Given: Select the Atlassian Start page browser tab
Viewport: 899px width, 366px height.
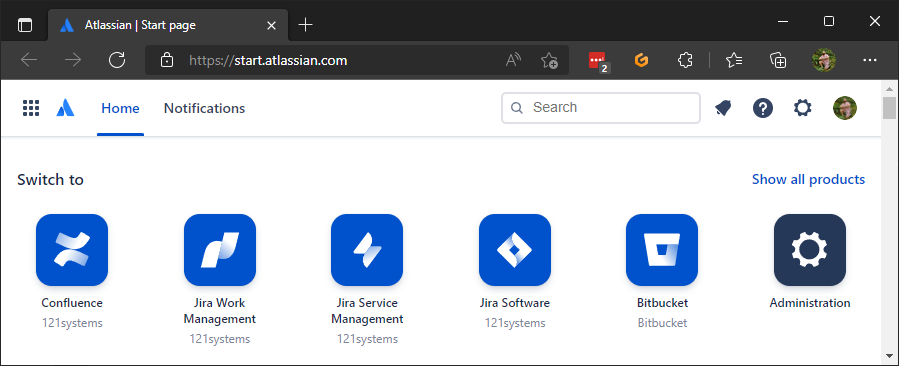Looking at the screenshot, I should coord(168,25).
